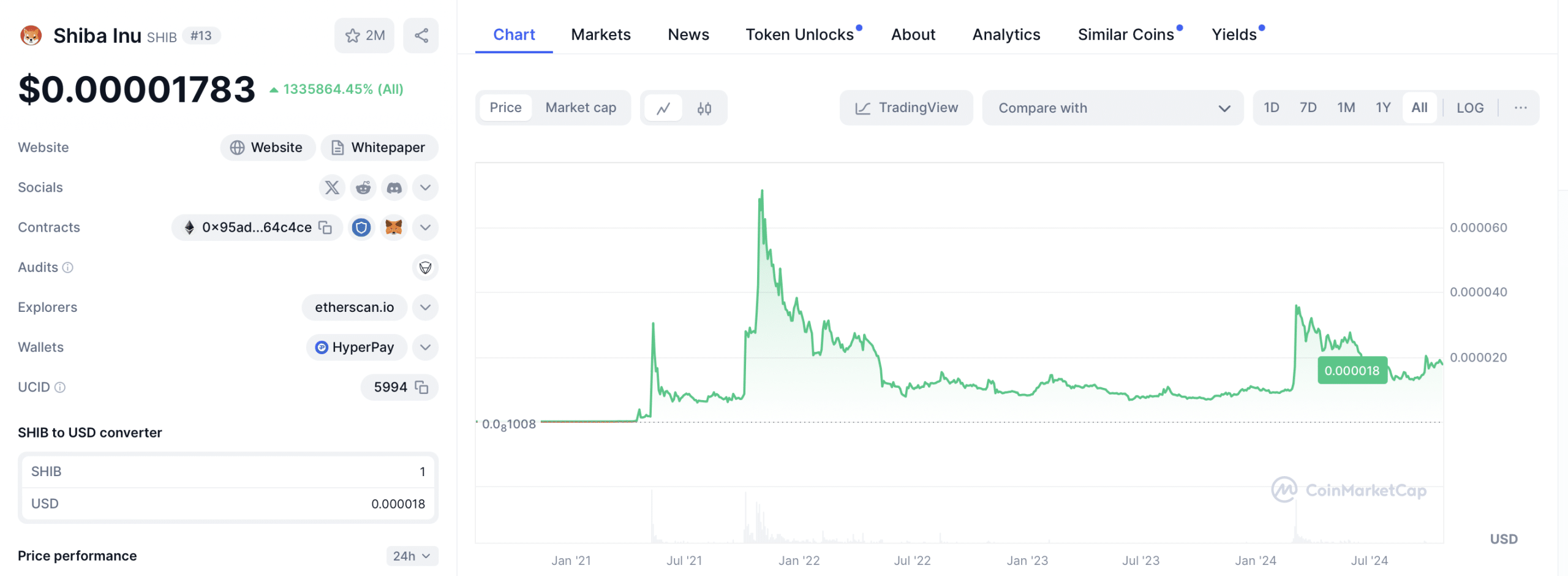This screenshot has width=1568, height=576.
Task: Click the Price performance heading
Action: click(77, 556)
